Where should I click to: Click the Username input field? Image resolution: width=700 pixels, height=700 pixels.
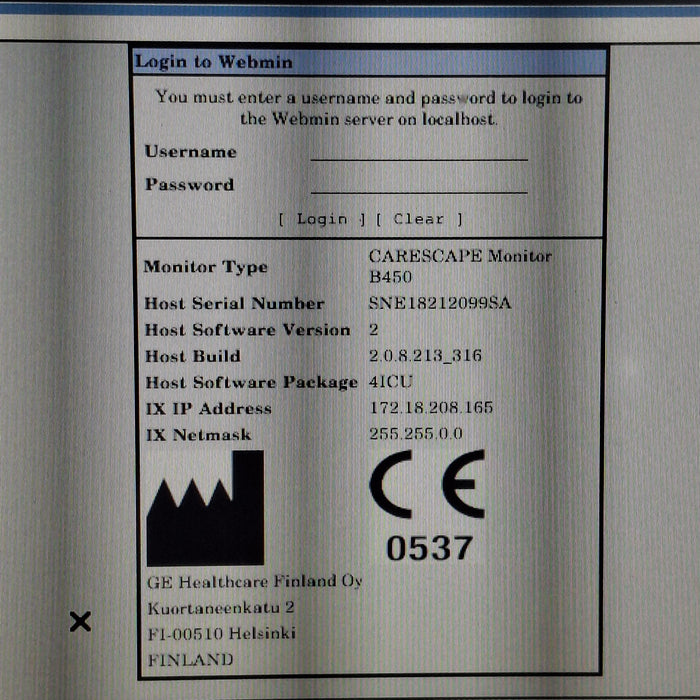coord(419,151)
